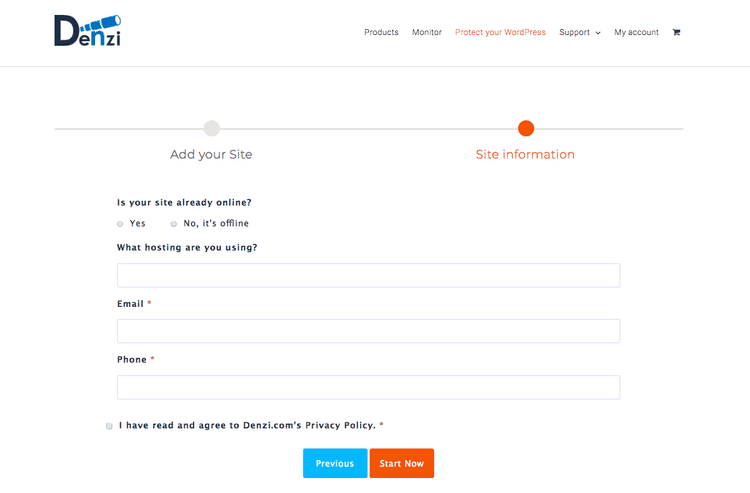The width and height of the screenshot is (750, 493).
Task: Open My account page
Action: [x=636, y=32]
